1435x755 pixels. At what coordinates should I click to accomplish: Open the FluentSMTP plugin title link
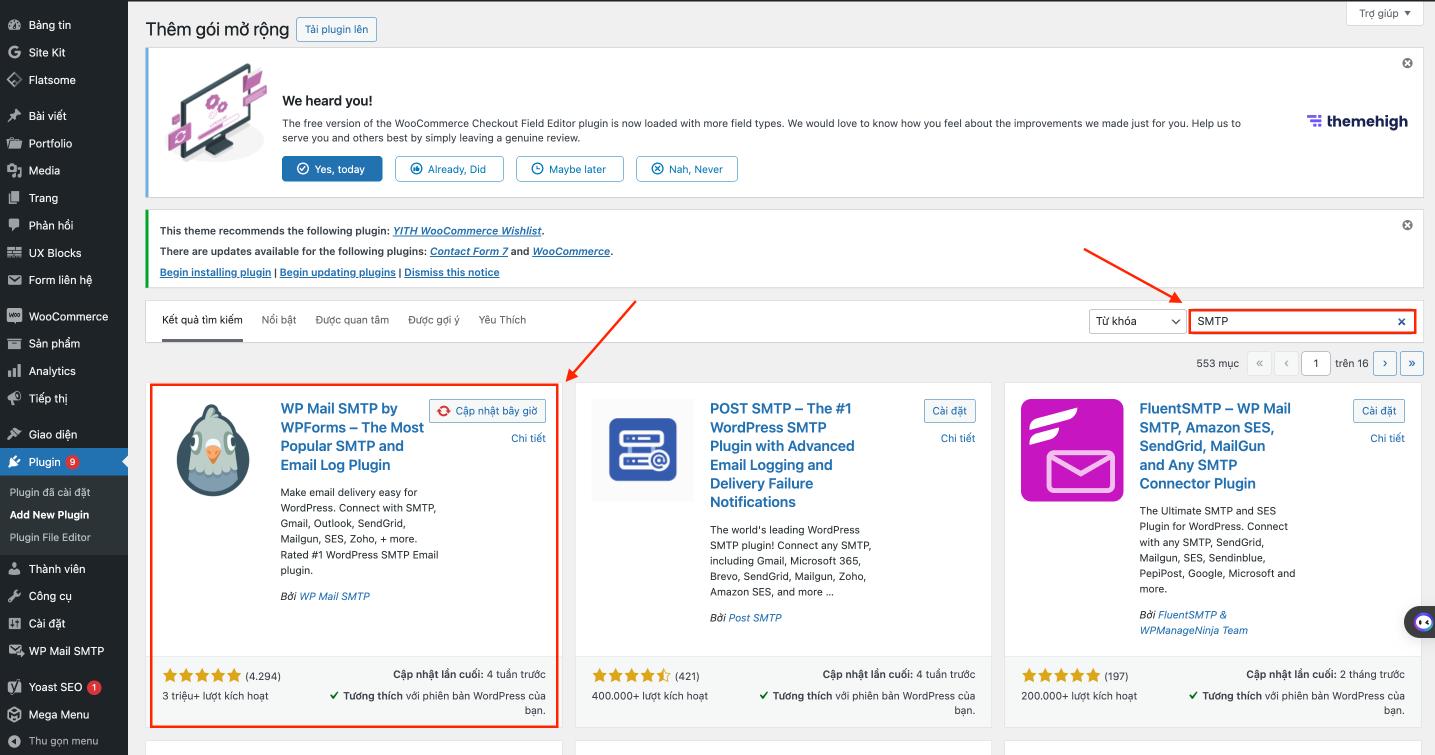(x=1215, y=446)
